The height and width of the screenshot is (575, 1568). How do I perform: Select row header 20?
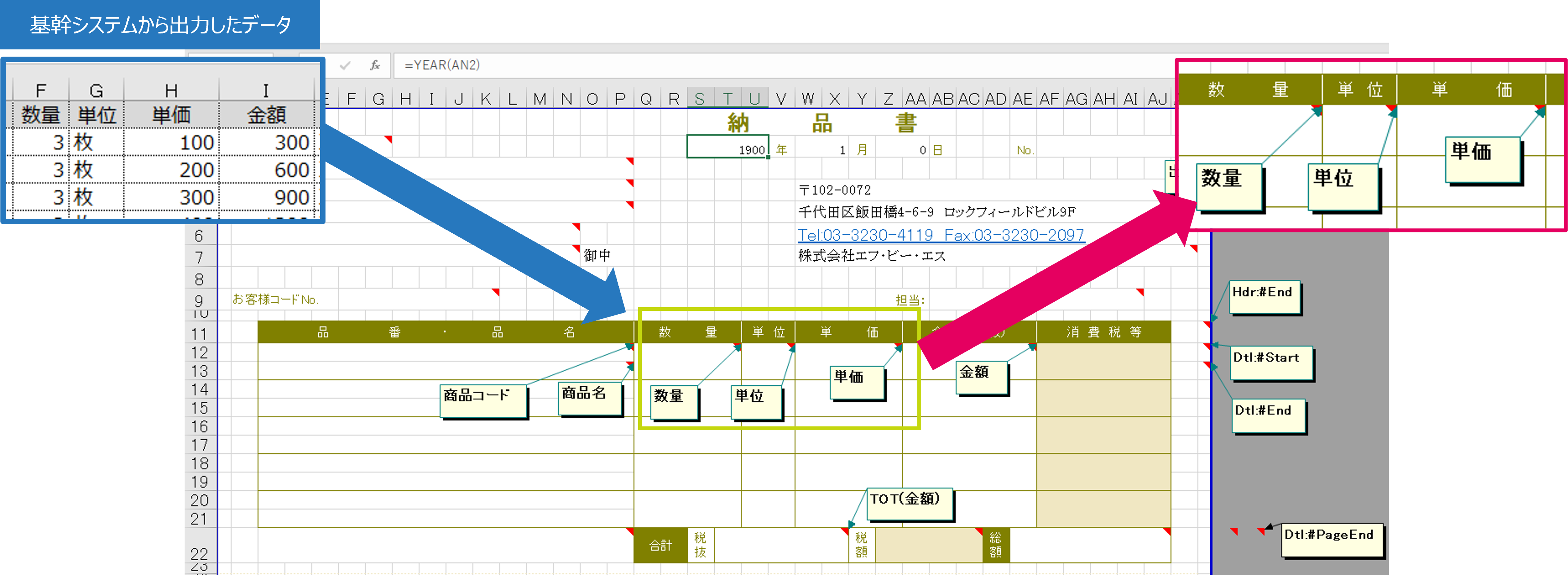point(200,500)
